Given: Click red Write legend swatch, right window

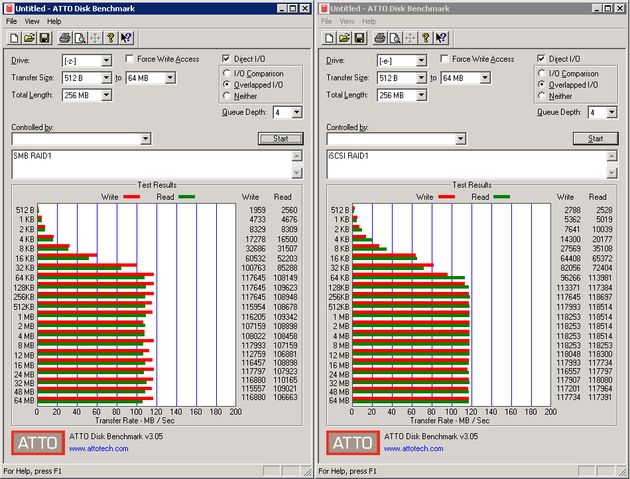Looking at the screenshot, I should (446, 197).
